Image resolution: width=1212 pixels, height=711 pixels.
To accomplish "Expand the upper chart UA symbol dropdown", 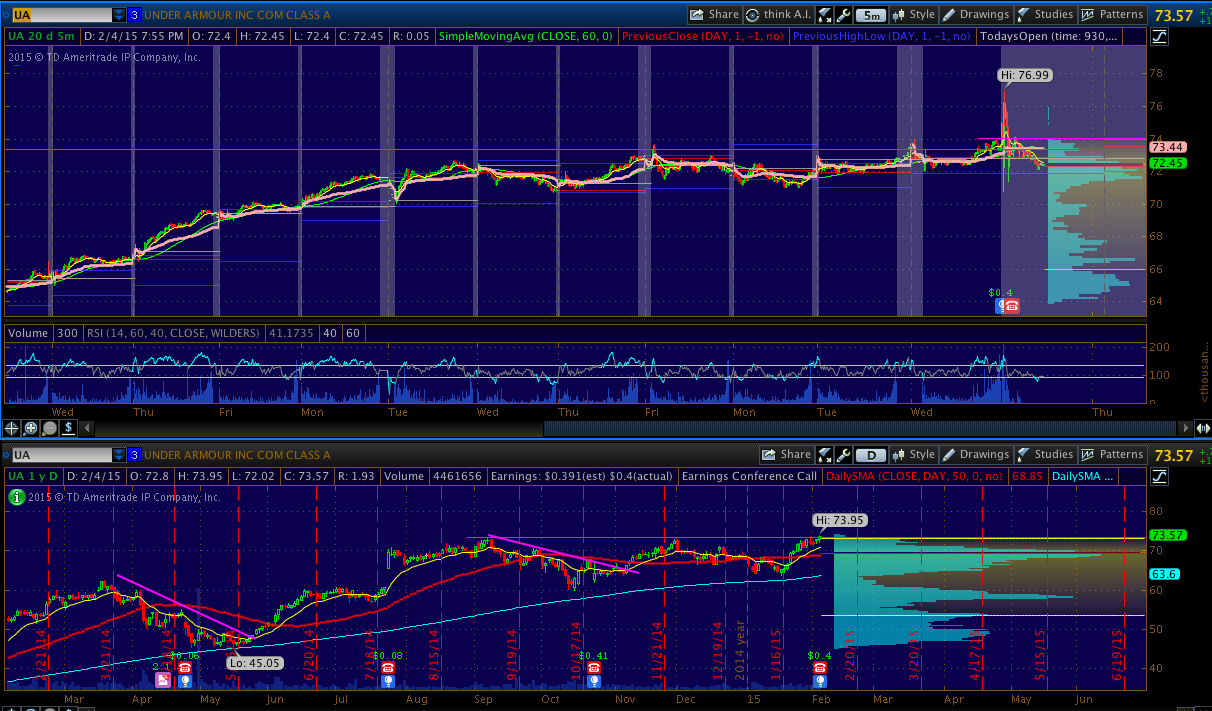I will pos(119,15).
